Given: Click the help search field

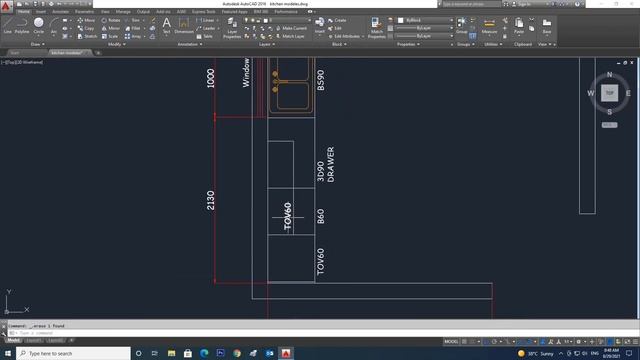Looking at the screenshot, I should [x=471, y=4].
